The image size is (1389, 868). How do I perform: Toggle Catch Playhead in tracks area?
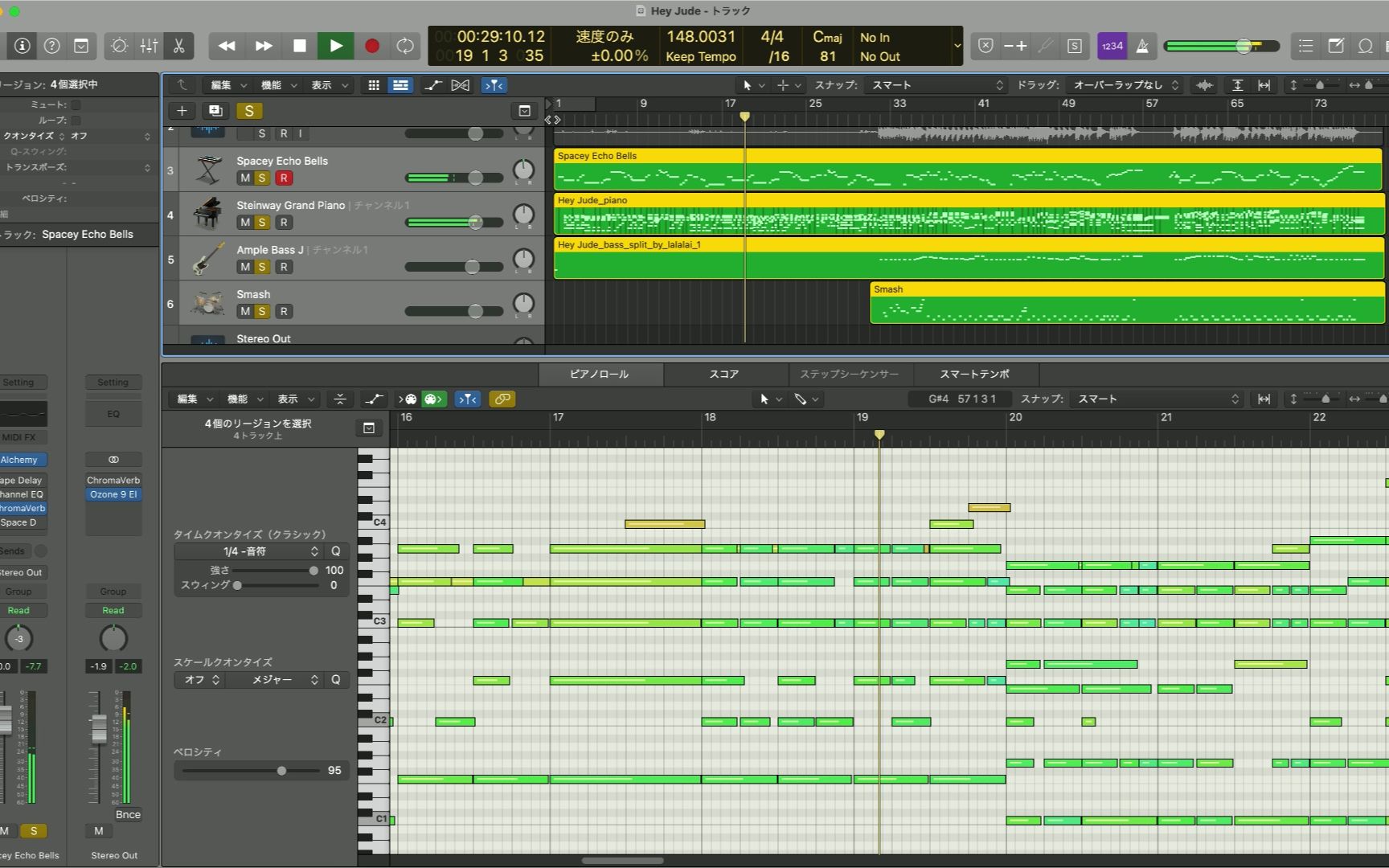(494, 85)
